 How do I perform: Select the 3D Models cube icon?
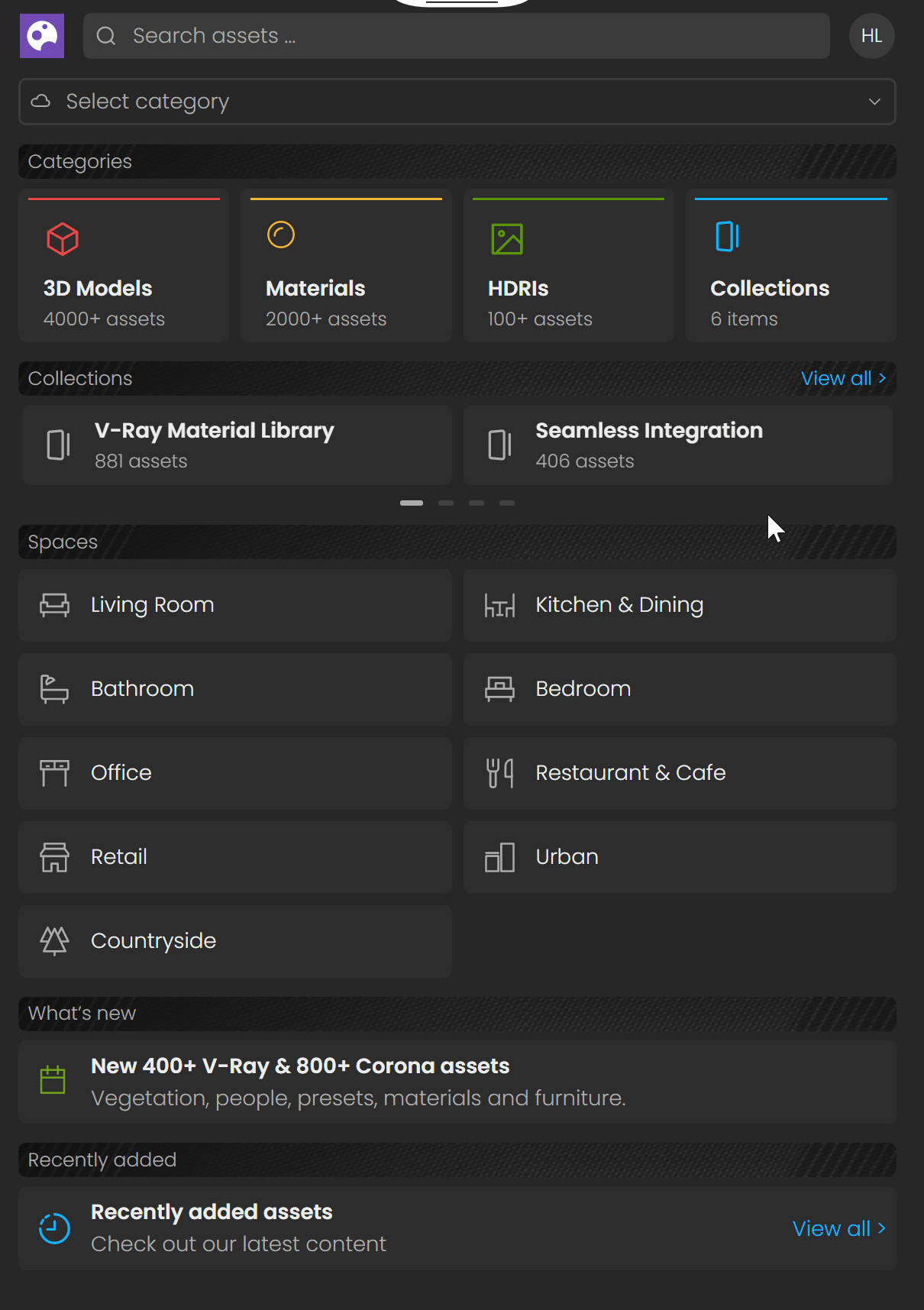[63, 239]
